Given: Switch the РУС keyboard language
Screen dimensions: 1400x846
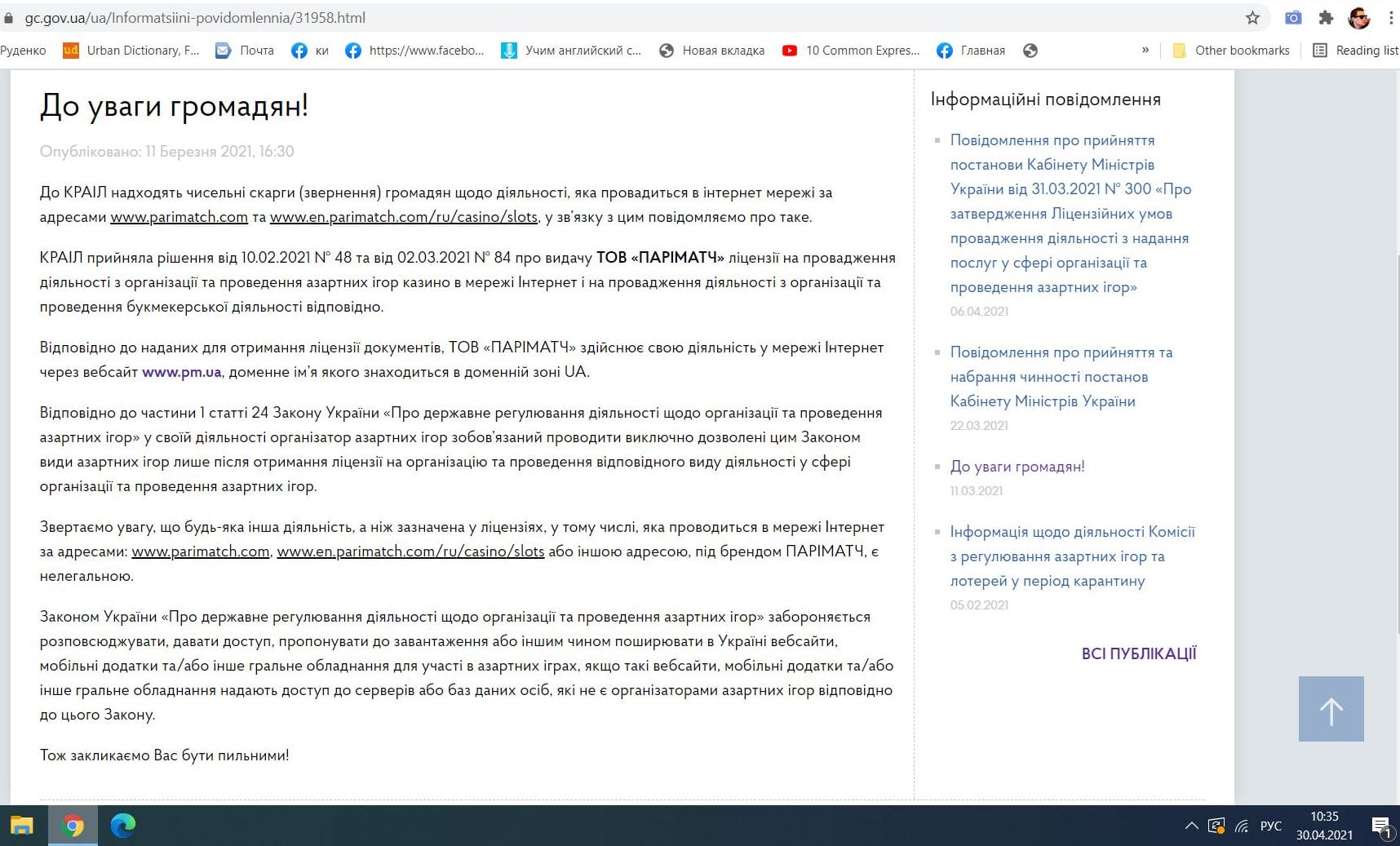Looking at the screenshot, I should coord(1270,826).
